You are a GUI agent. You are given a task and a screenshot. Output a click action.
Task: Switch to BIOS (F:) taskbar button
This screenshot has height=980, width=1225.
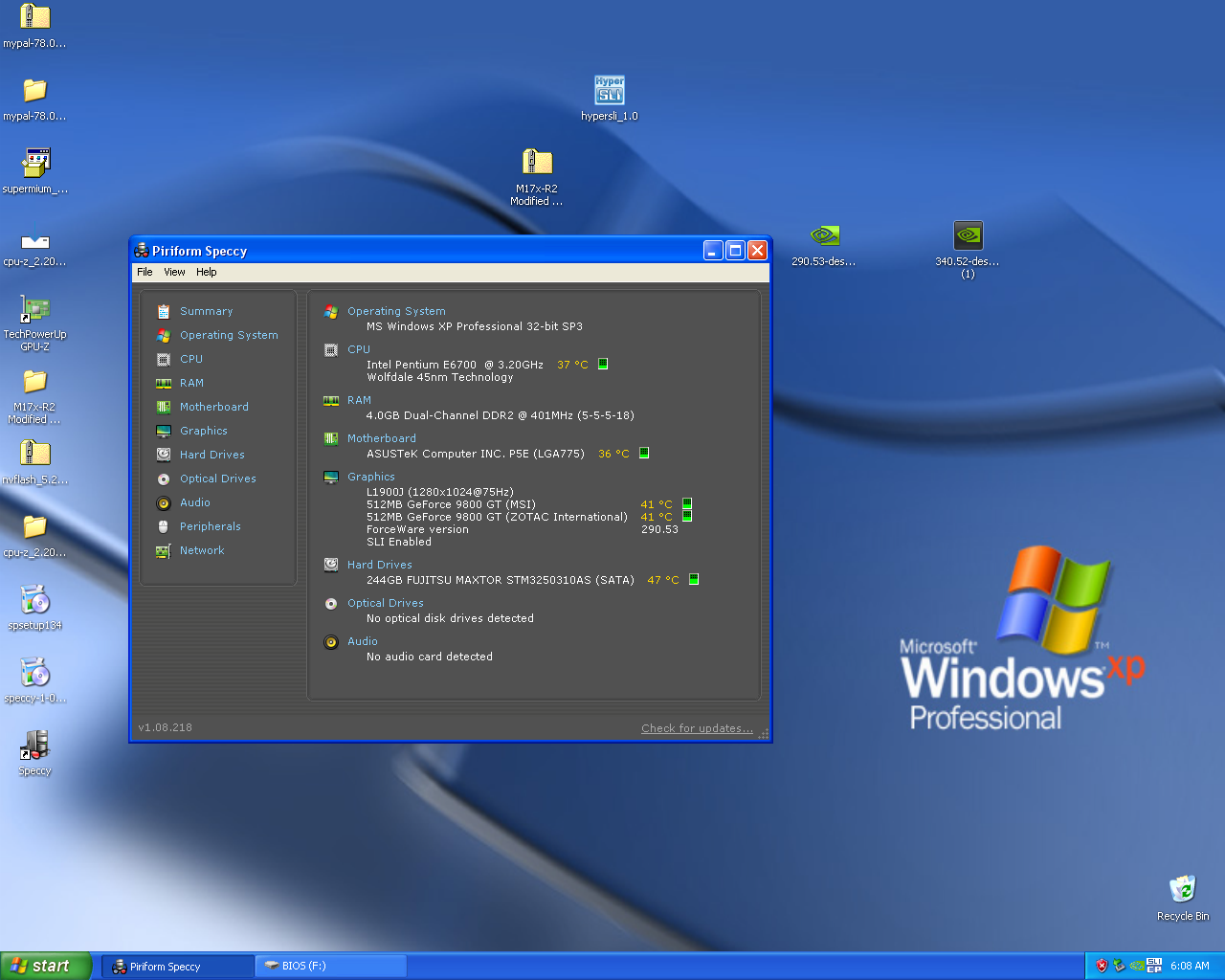click(x=331, y=967)
